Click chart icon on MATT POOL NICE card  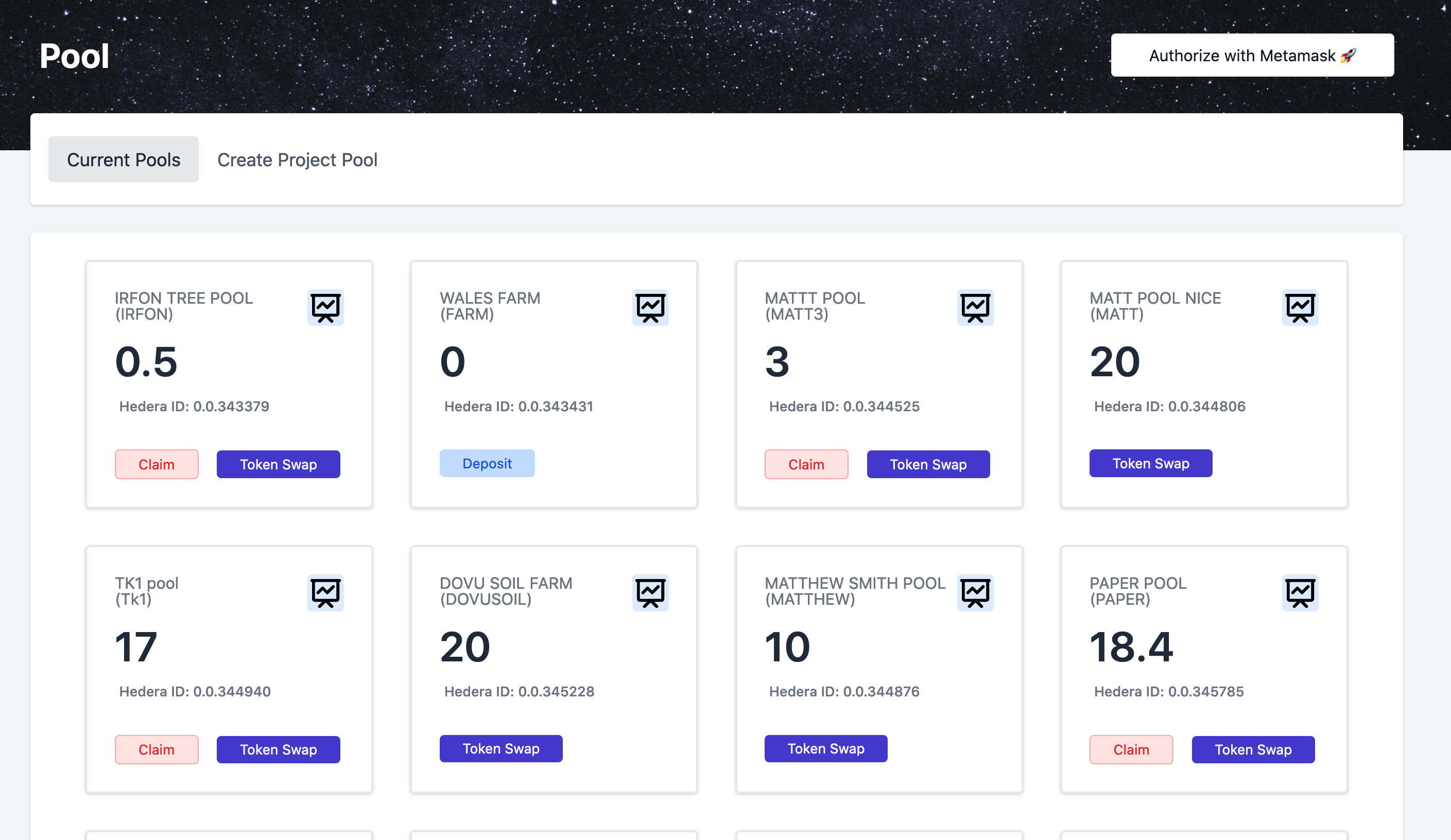(x=1300, y=307)
